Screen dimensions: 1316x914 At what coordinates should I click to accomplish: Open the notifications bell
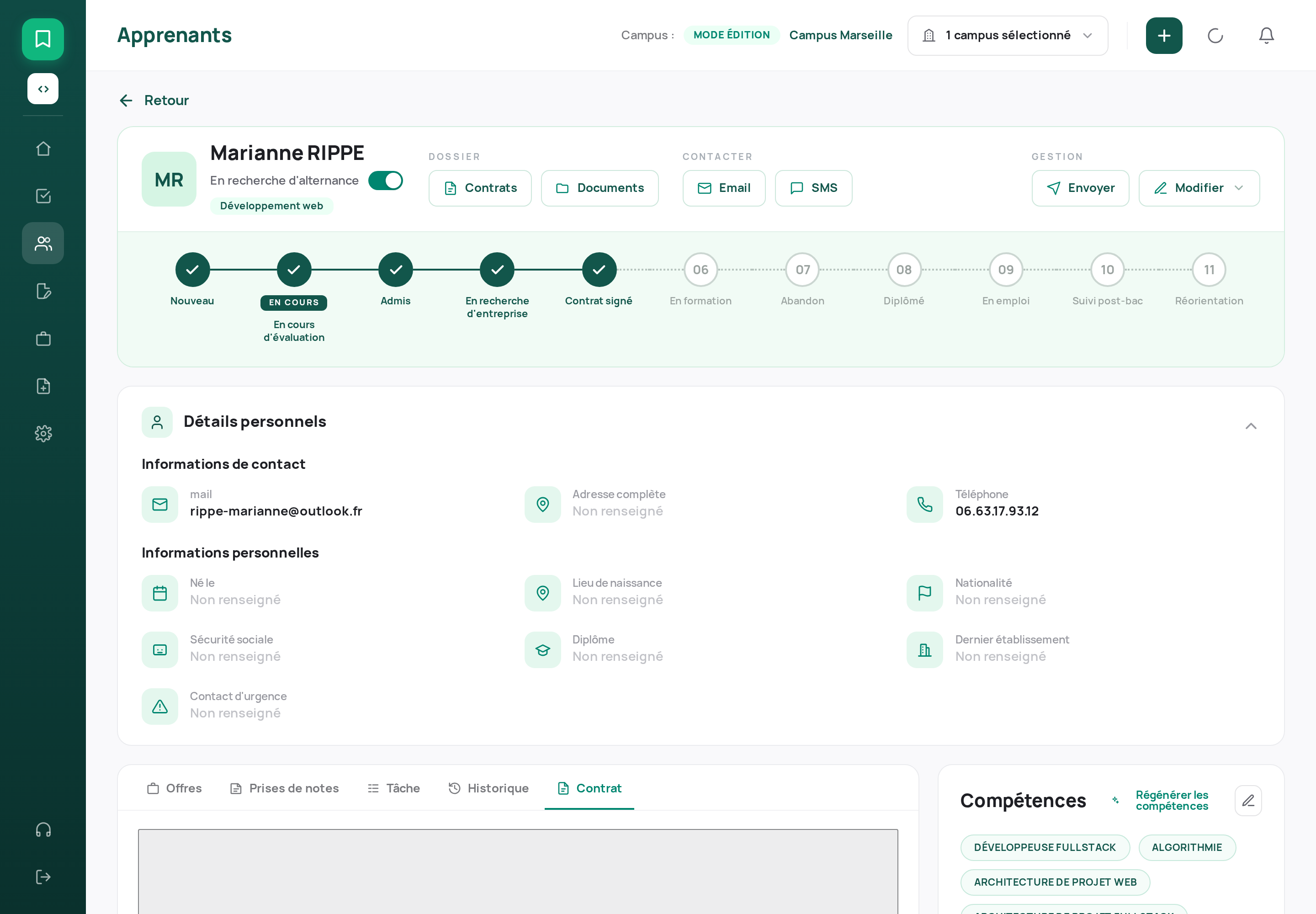(1266, 36)
